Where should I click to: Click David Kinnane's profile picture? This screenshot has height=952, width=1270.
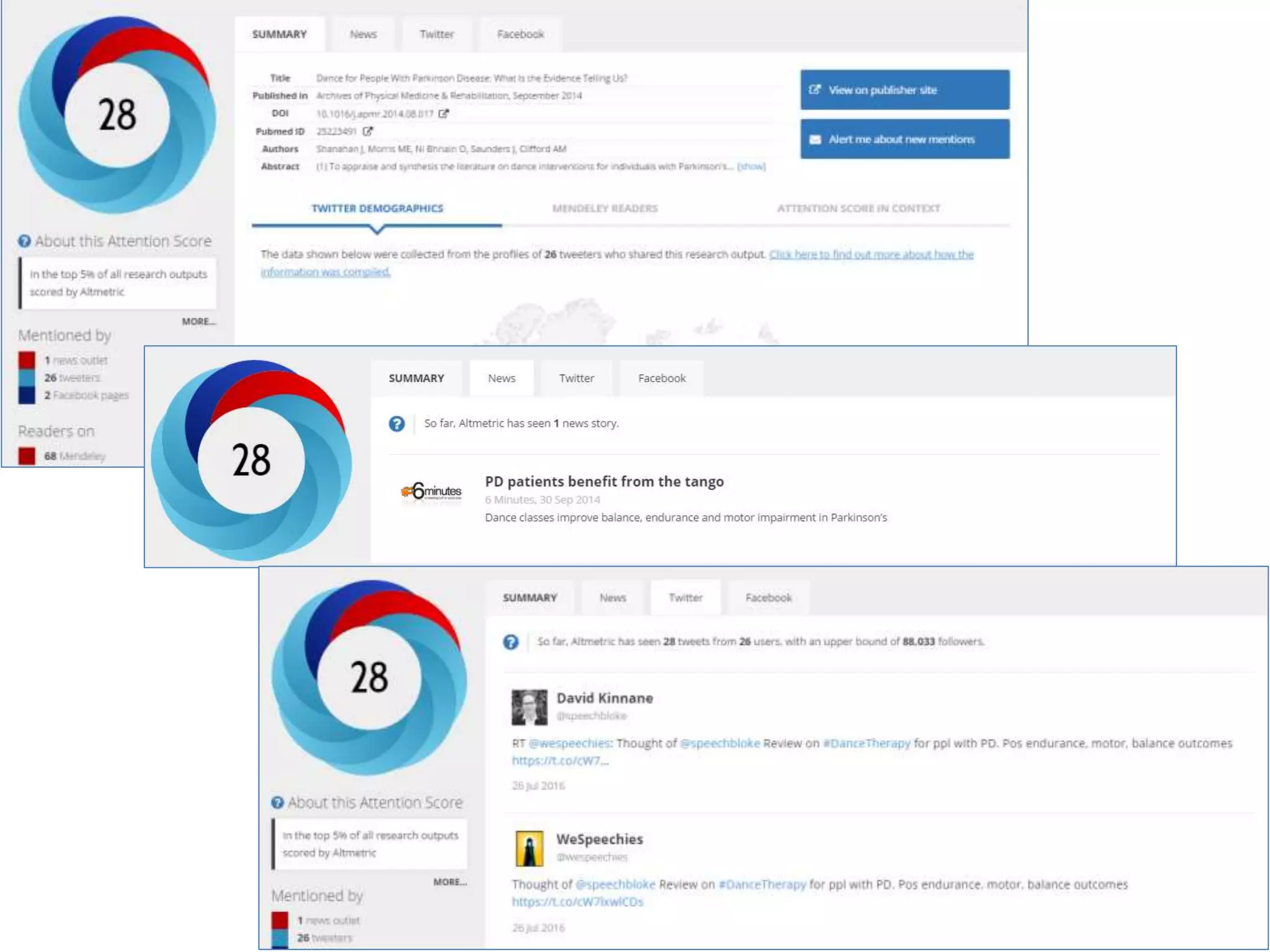(x=529, y=707)
